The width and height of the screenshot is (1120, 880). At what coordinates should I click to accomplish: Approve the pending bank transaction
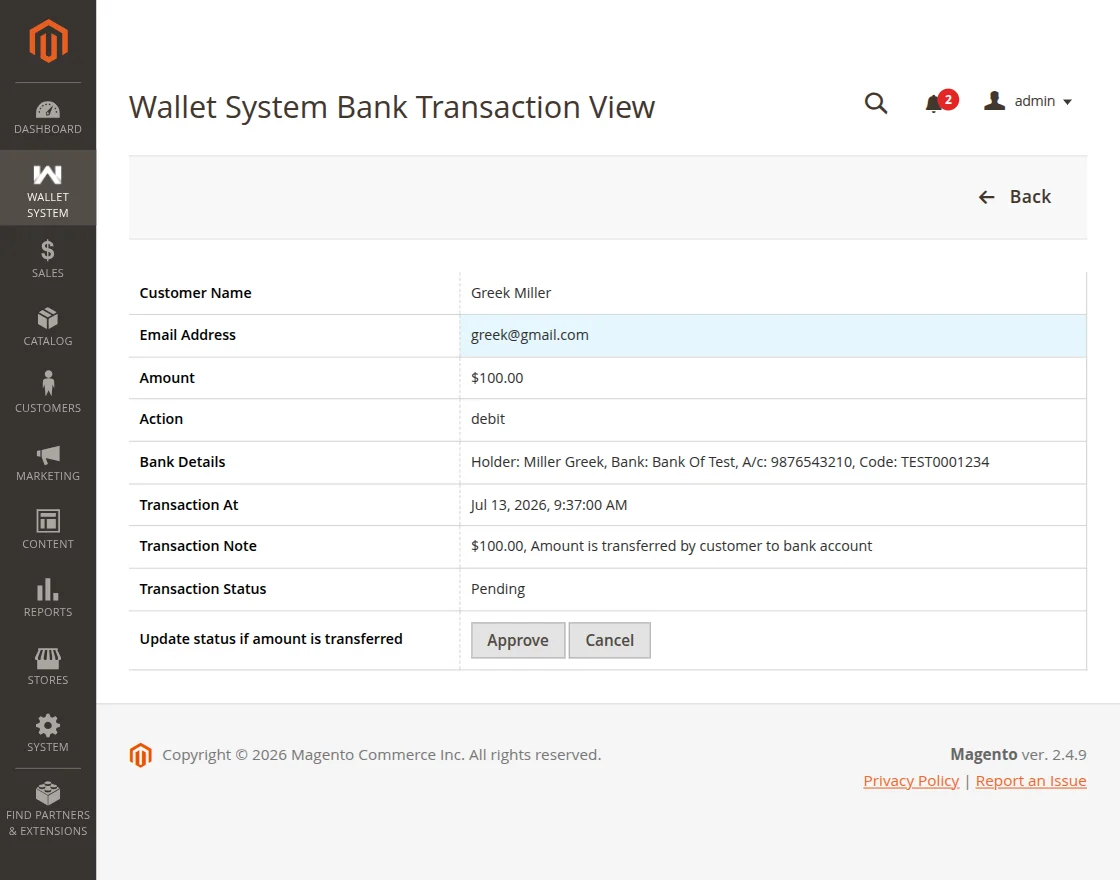coord(518,640)
